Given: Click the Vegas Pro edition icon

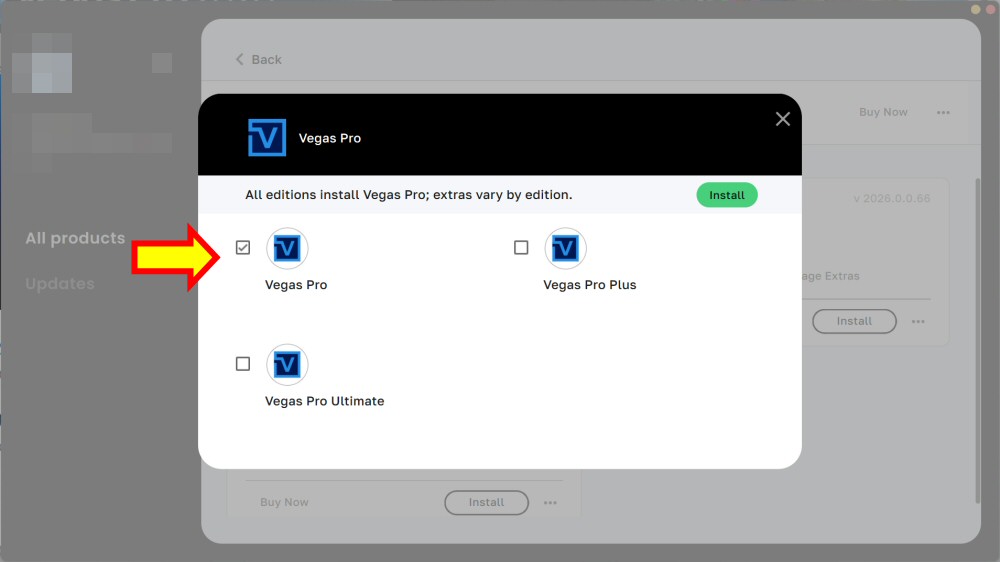Looking at the screenshot, I should tap(287, 248).
